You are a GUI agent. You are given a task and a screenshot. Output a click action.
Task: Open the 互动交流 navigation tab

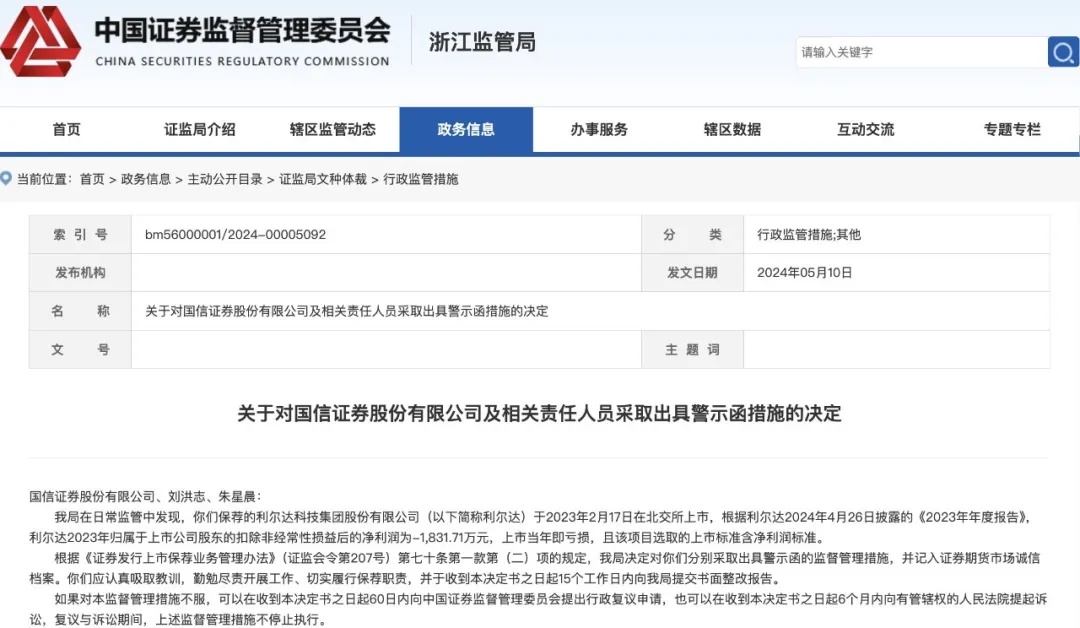click(866, 129)
